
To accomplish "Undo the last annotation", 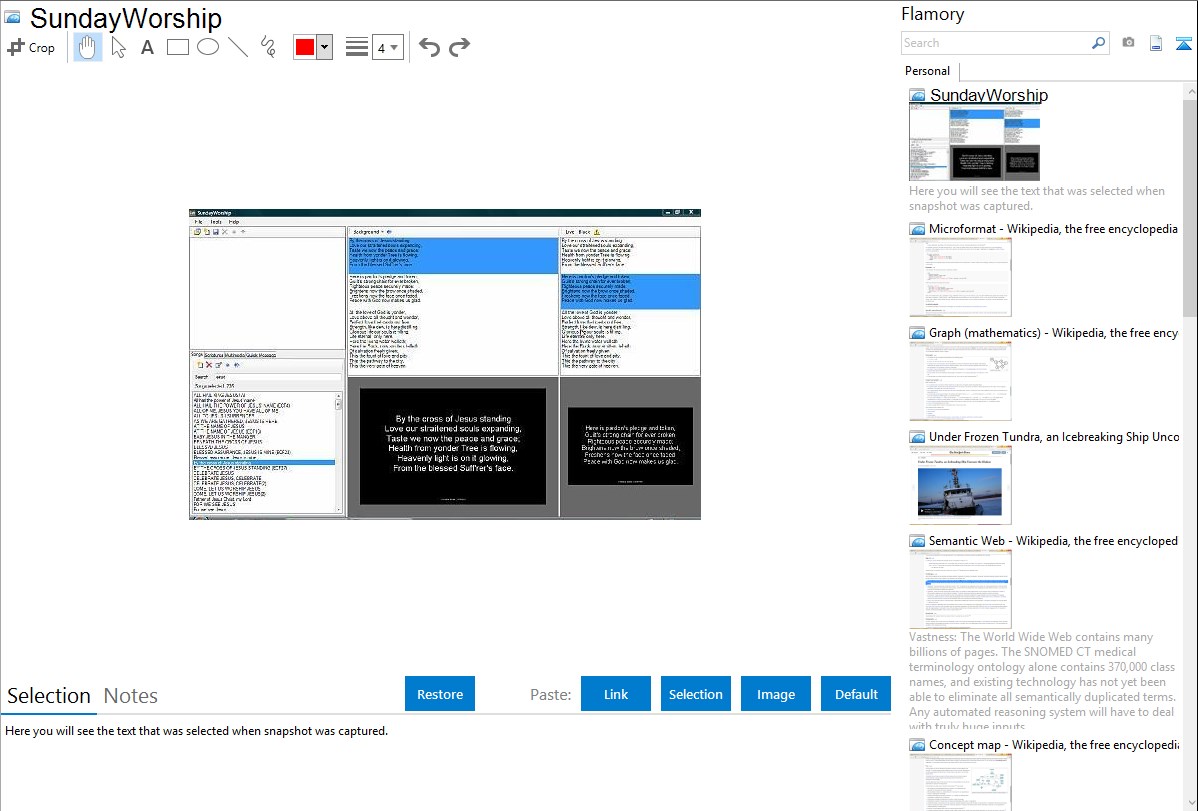I will point(429,47).
